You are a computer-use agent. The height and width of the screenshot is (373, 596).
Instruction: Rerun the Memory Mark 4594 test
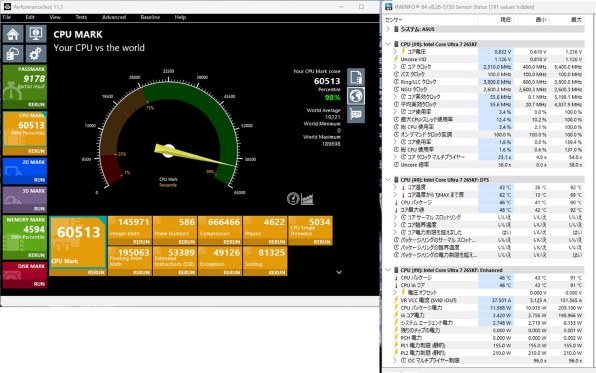pyautogui.click(x=36, y=255)
